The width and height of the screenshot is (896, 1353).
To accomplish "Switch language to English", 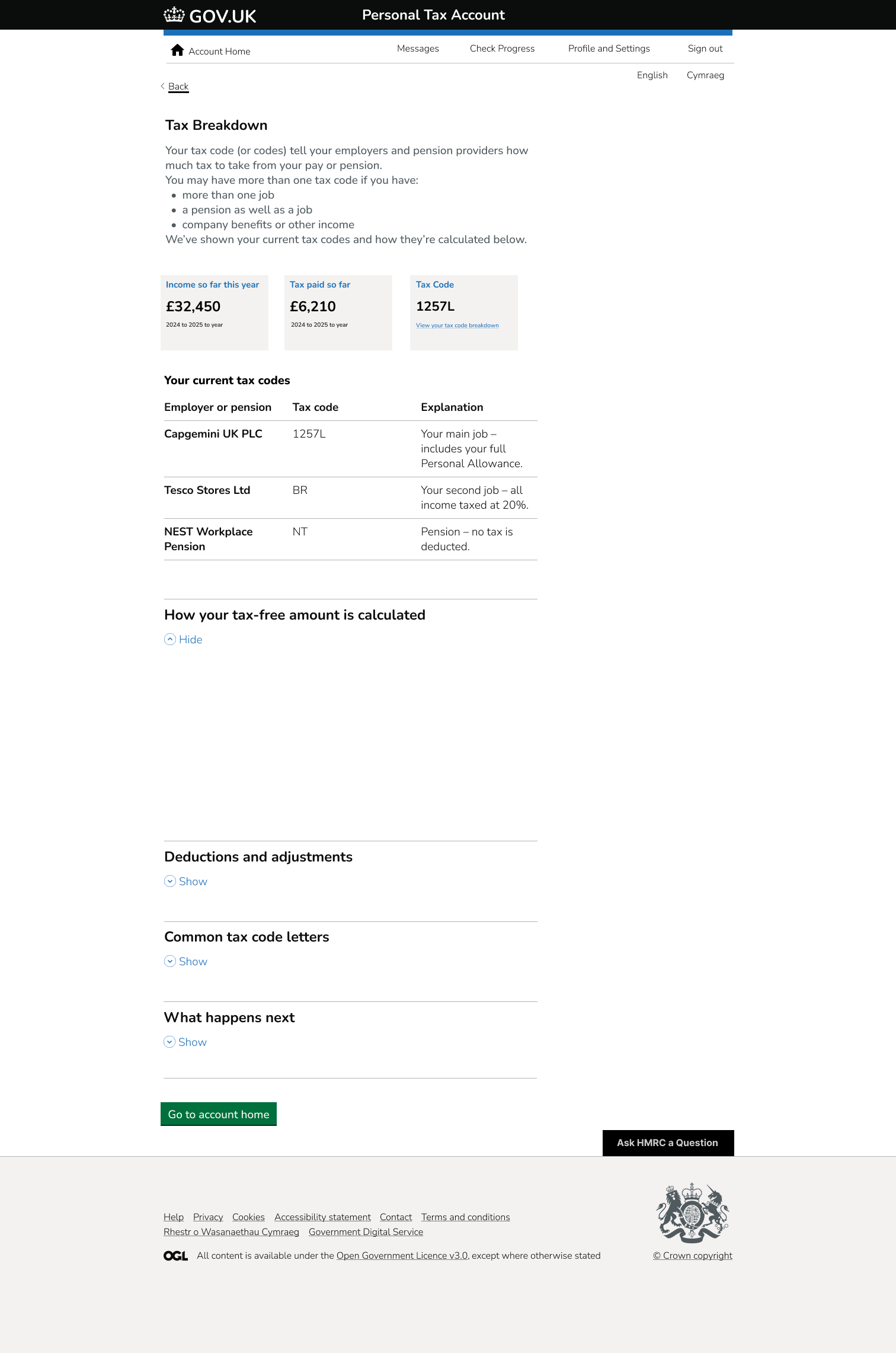I will (652, 75).
